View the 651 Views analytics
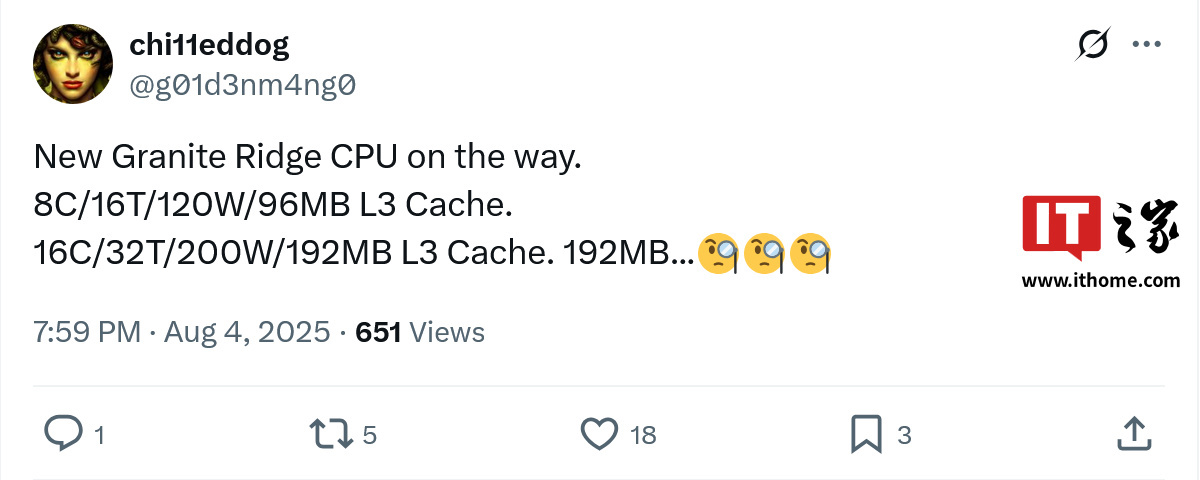The width and height of the screenshot is (1200, 480). [x=420, y=332]
